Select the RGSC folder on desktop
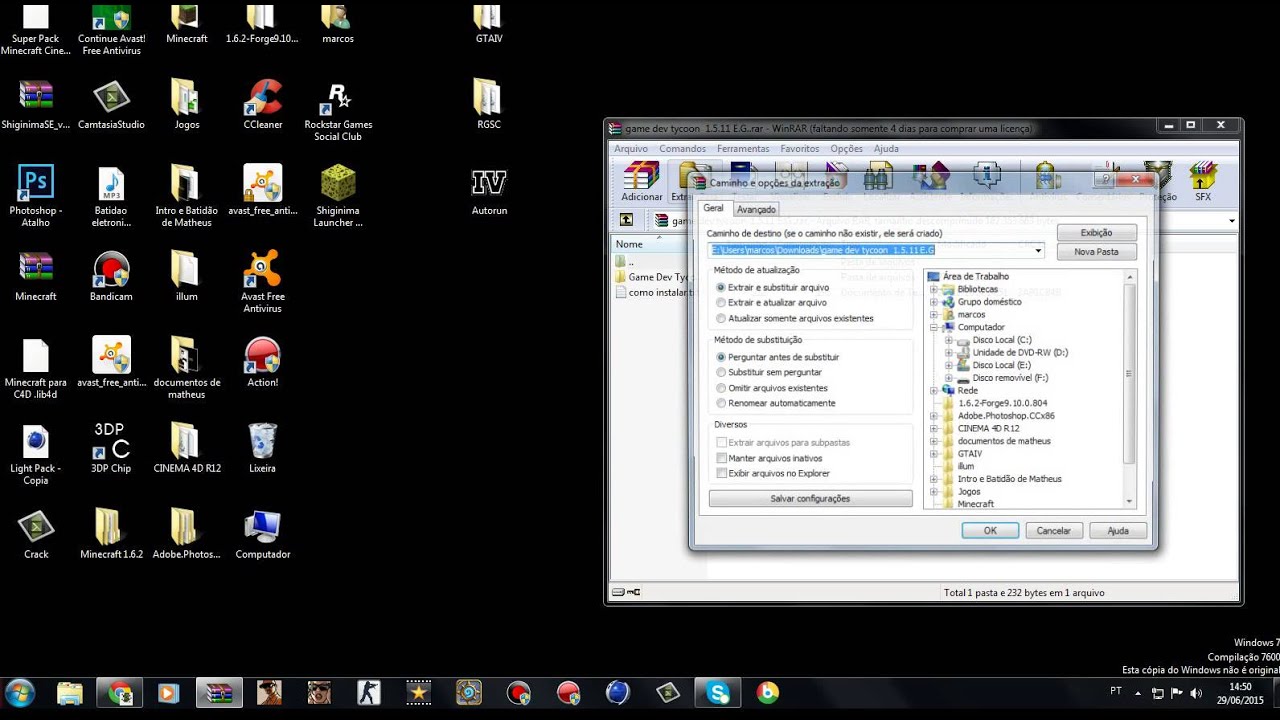 point(488,105)
